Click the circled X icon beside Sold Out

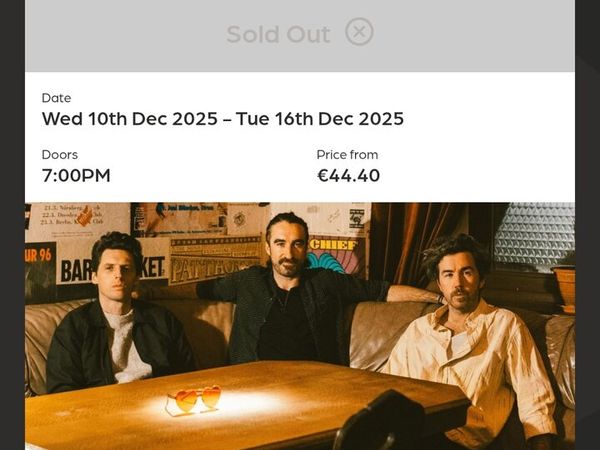click(x=359, y=32)
